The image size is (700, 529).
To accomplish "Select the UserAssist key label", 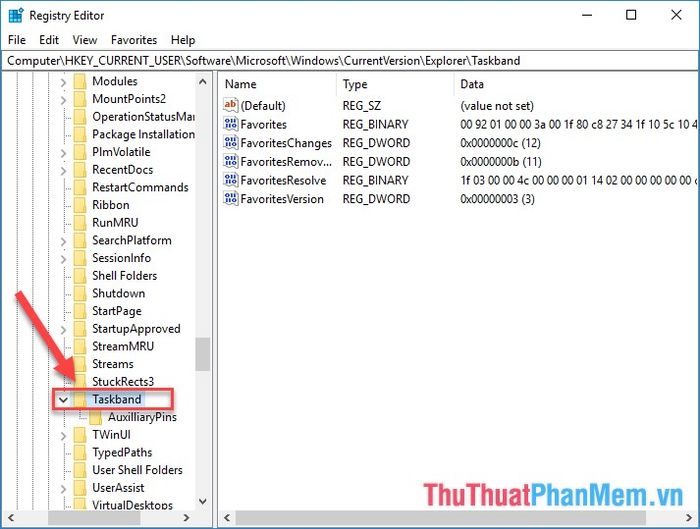I will (118, 487).
